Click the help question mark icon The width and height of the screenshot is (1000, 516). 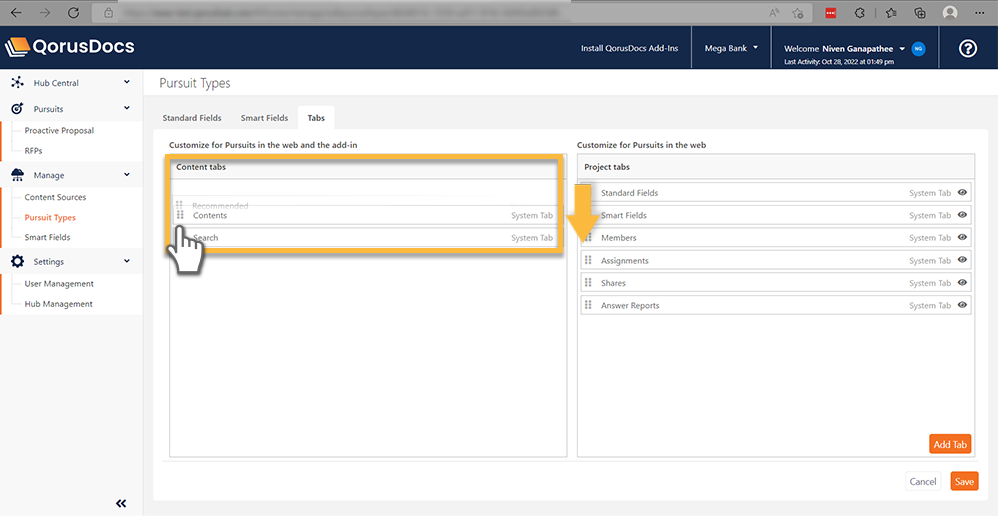coord(967,48)
